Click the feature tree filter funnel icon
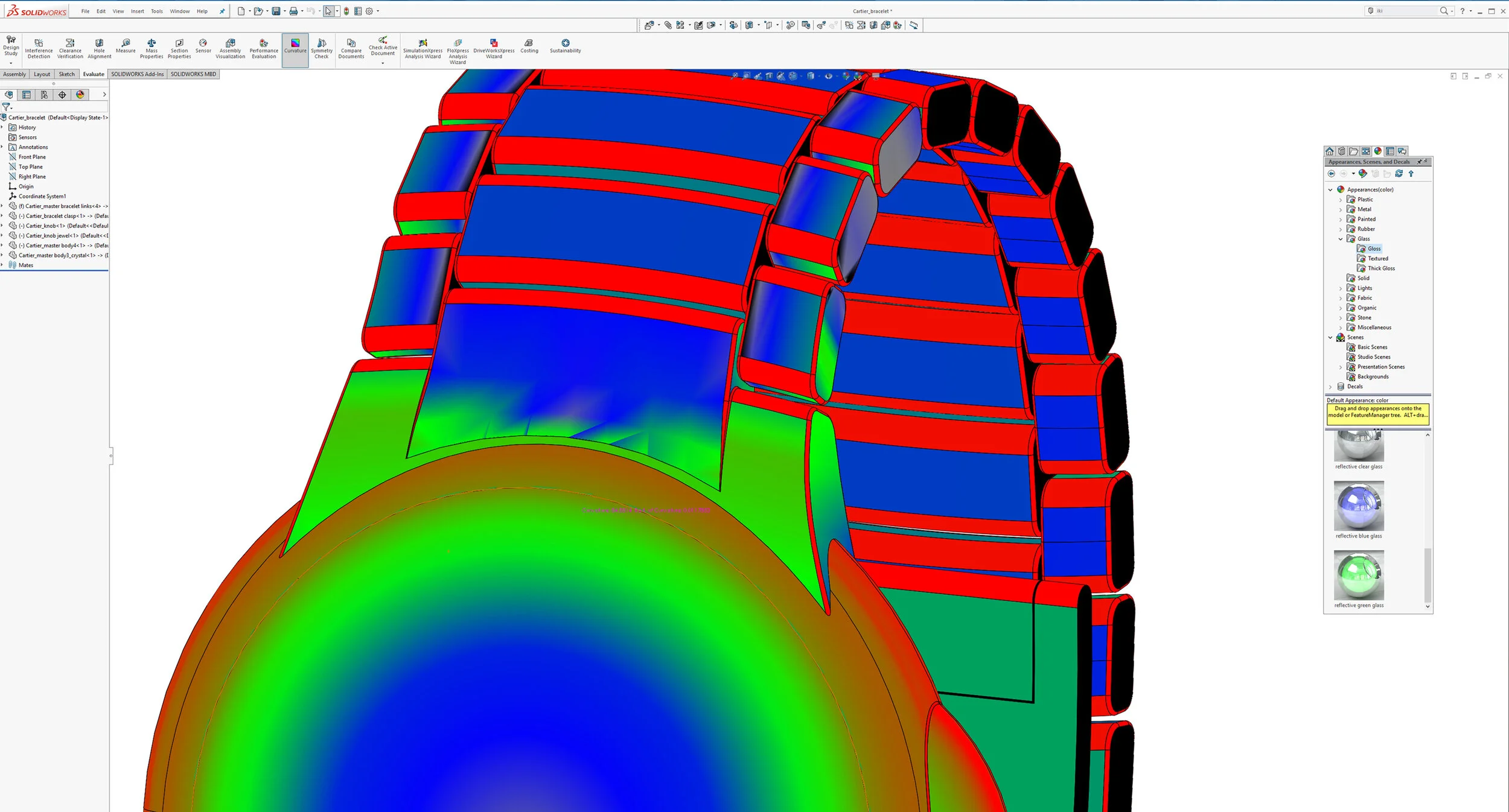1509x812 pixels. (x=6, y=107)
